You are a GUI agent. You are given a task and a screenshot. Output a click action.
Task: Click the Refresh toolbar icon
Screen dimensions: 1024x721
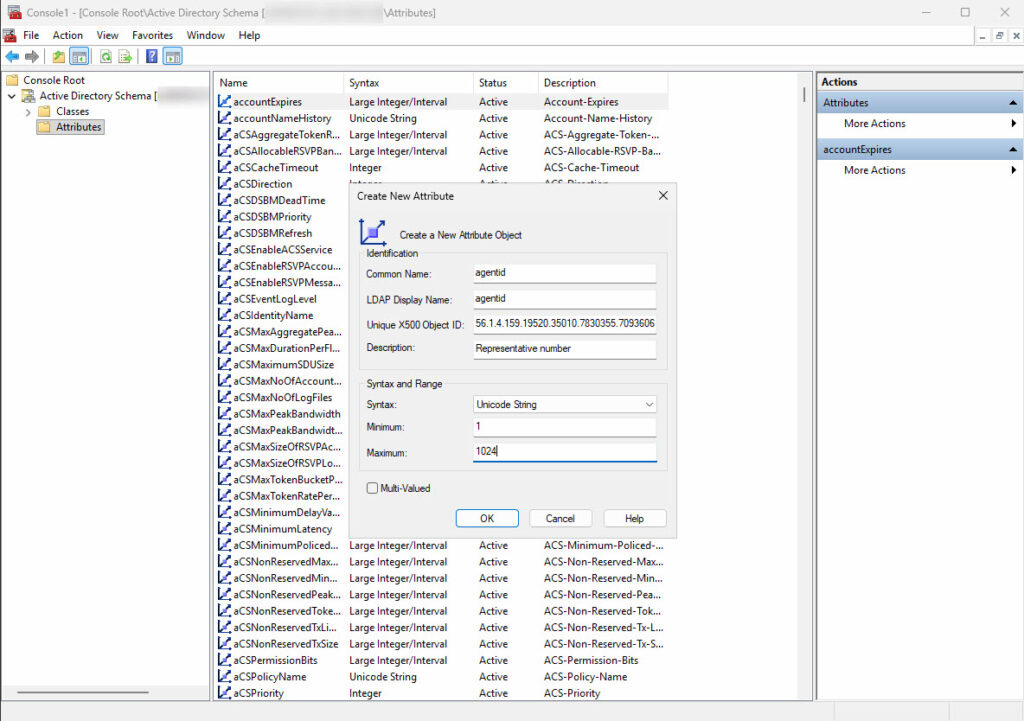coord(105,57)
